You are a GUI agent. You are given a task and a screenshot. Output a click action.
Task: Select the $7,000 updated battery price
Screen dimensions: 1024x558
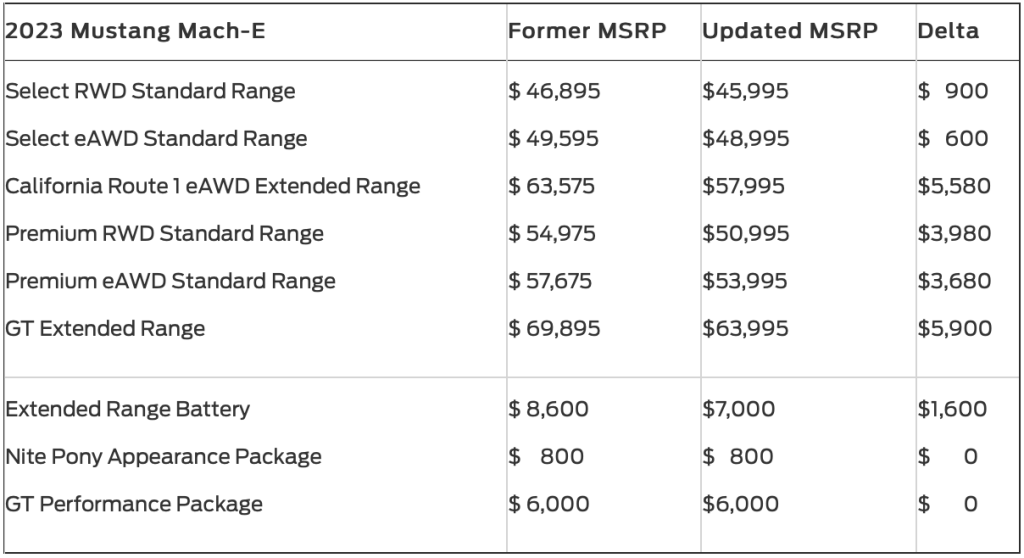739,409
